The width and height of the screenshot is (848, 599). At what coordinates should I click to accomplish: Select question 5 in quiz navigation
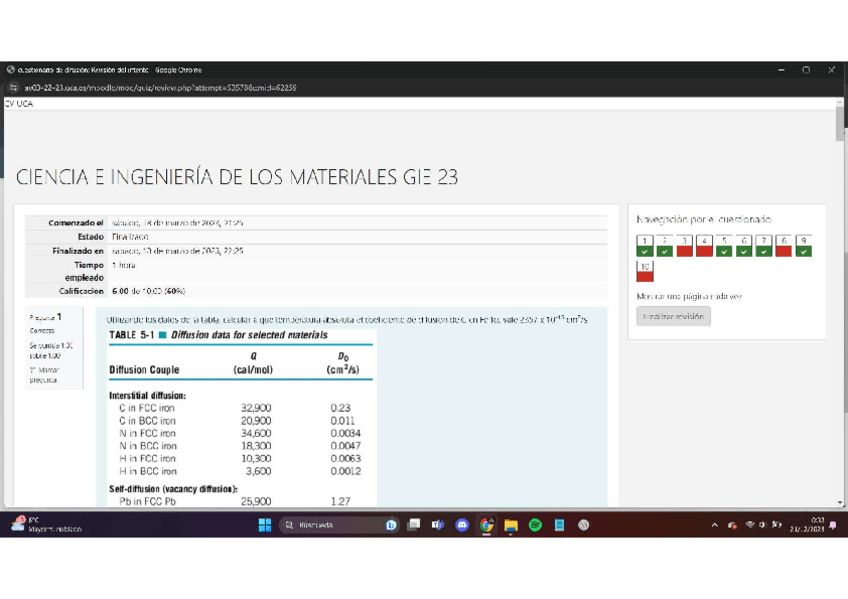724,246
